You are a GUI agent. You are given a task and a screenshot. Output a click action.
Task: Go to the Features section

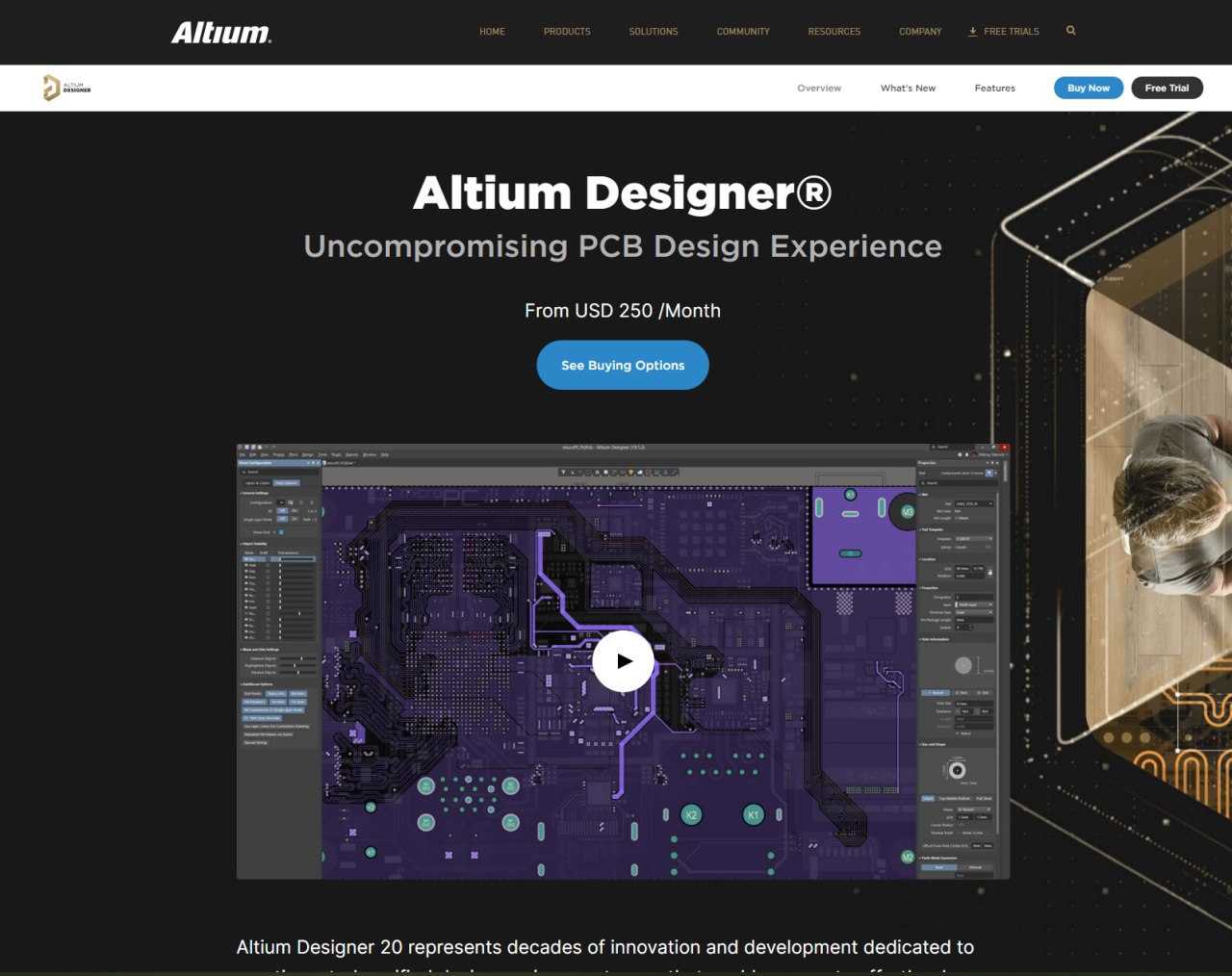(994, 88)
